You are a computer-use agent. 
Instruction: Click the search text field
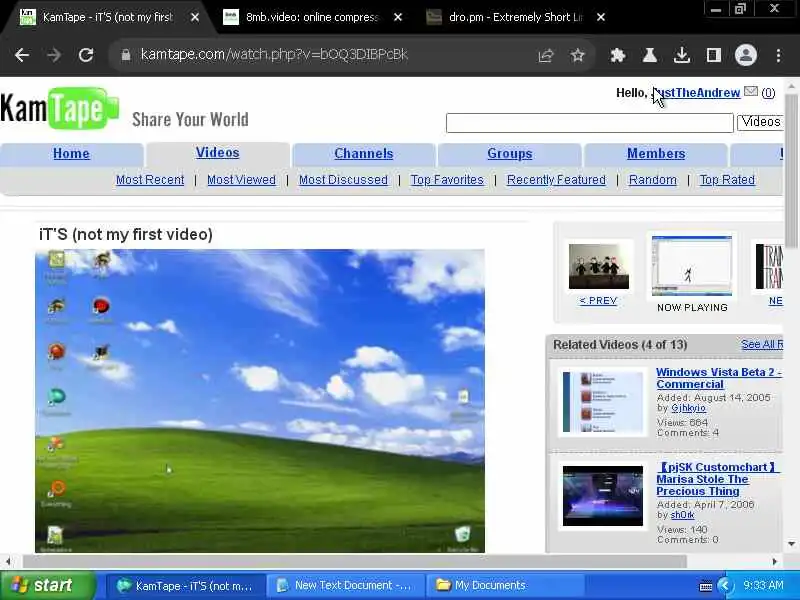point(589,123)
